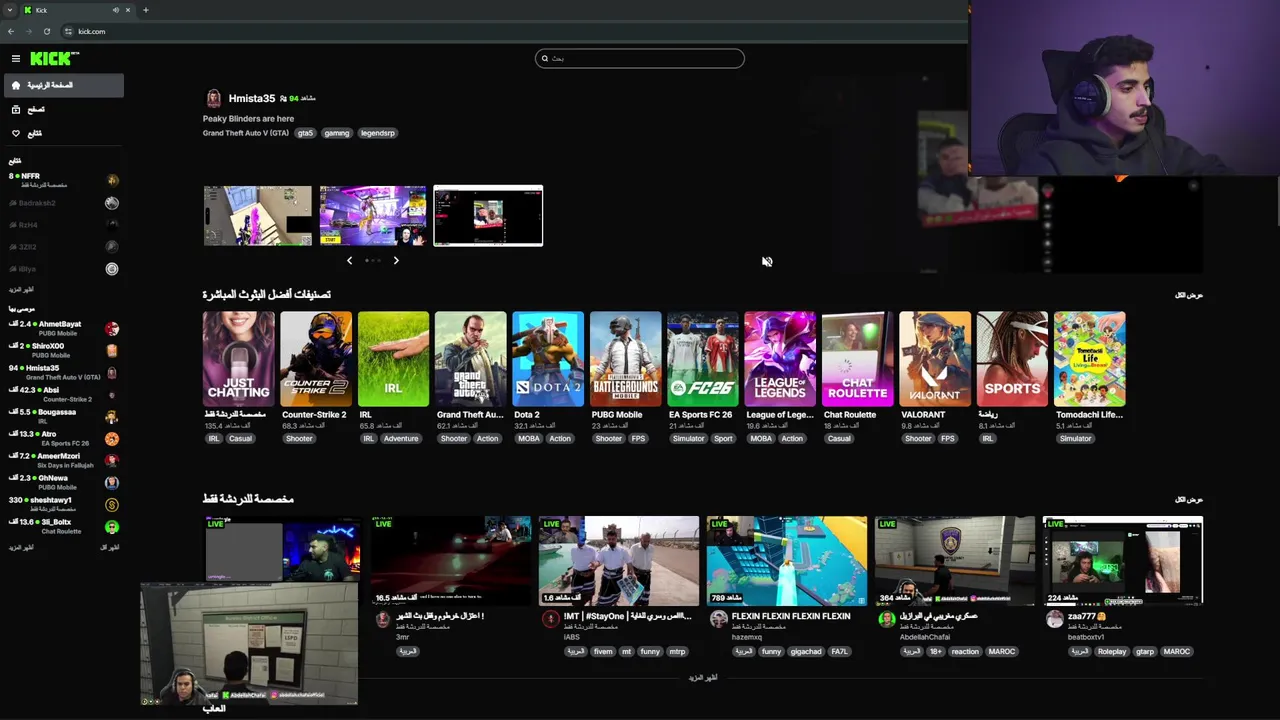Open the Absi Counter-Strike 2 channel
Image resolution: width=1280 pixels, height=720 pixels.
(x=64, y=394)
